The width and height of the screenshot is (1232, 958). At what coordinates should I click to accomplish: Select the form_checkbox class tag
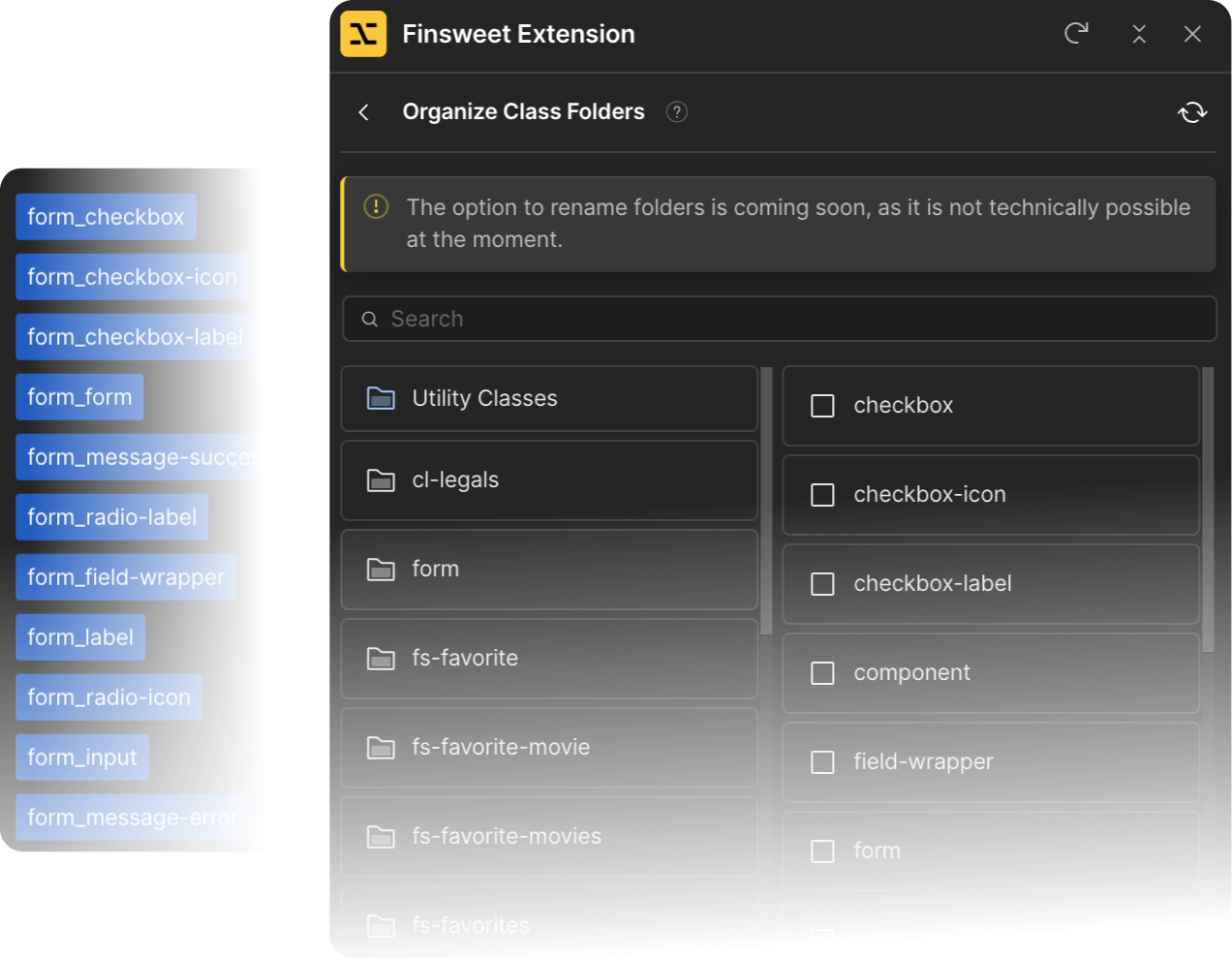click(107, 217)
